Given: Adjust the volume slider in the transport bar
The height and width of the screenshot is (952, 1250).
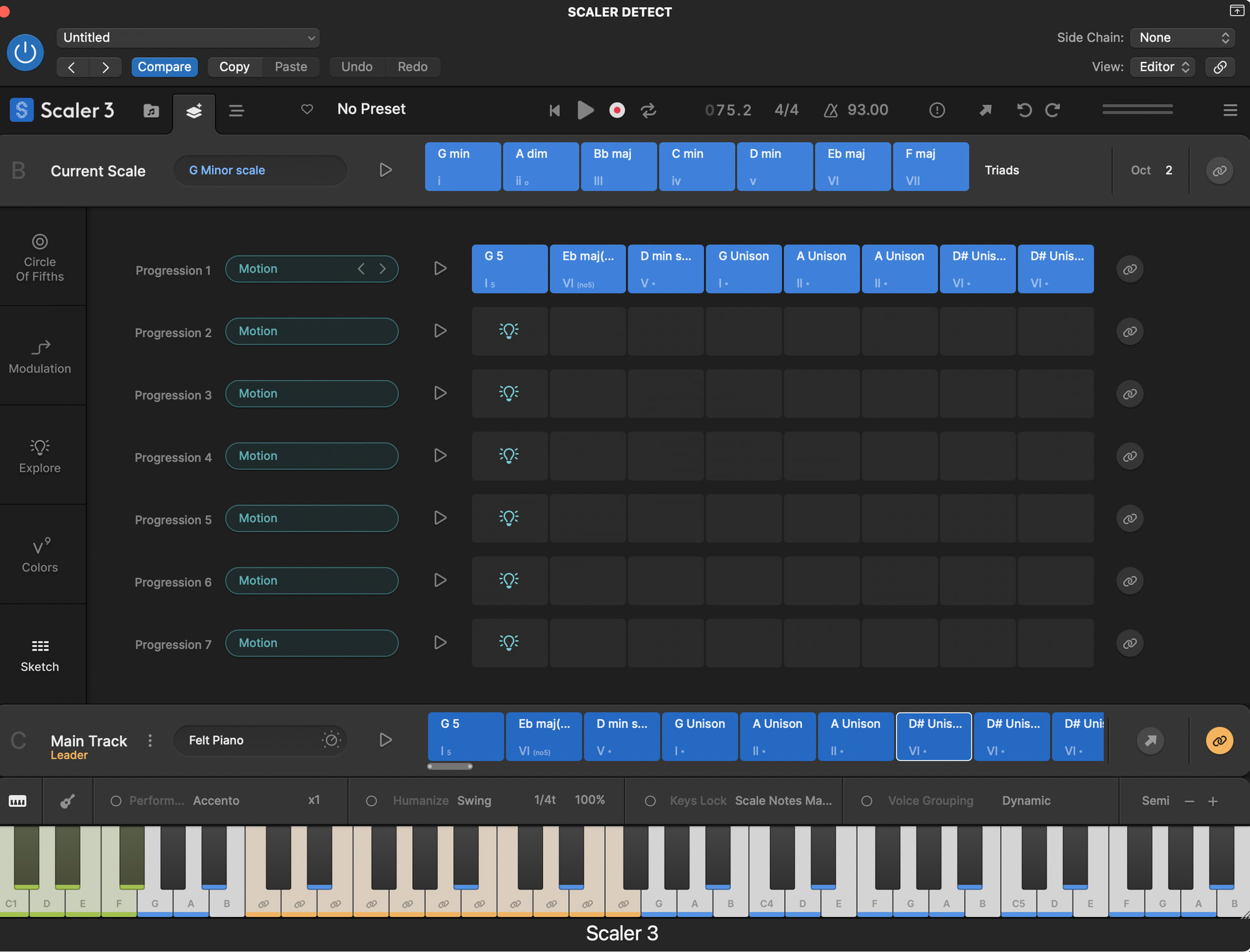Looking at the screenshot, I should click(x=1137, y=110).
